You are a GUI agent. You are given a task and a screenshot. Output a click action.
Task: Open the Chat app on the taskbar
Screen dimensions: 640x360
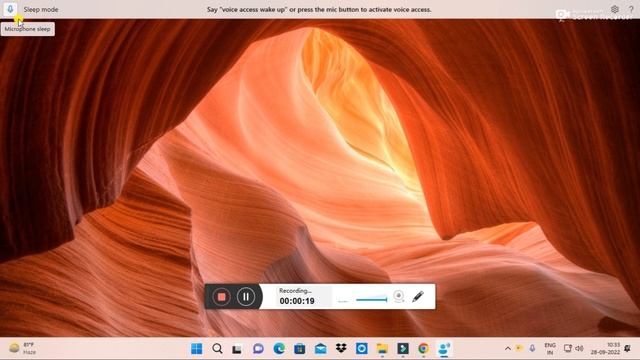pyautogui.click(x=258, y=349)
